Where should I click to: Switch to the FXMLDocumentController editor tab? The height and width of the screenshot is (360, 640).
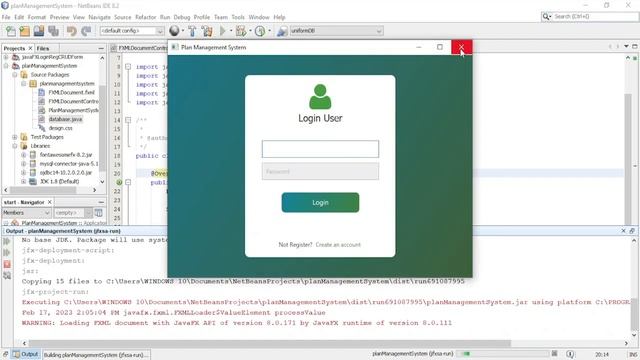tap(139, 48)
